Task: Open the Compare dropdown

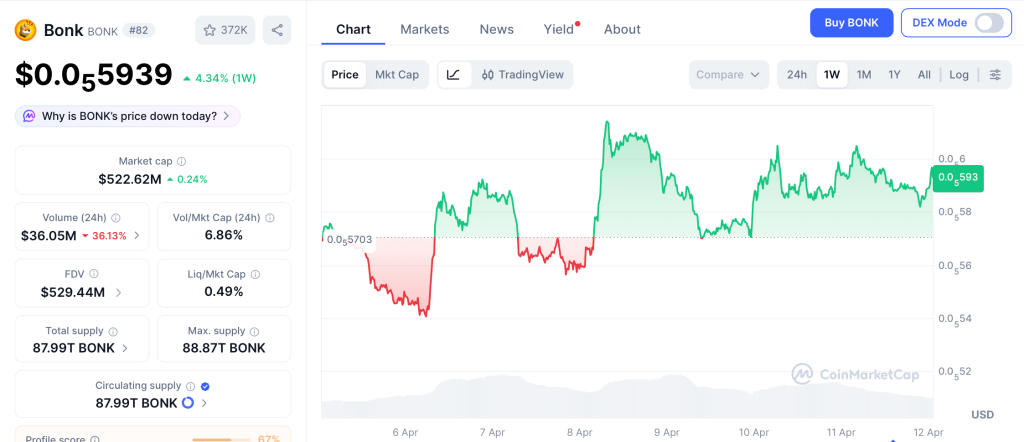Action: (728, 74)
